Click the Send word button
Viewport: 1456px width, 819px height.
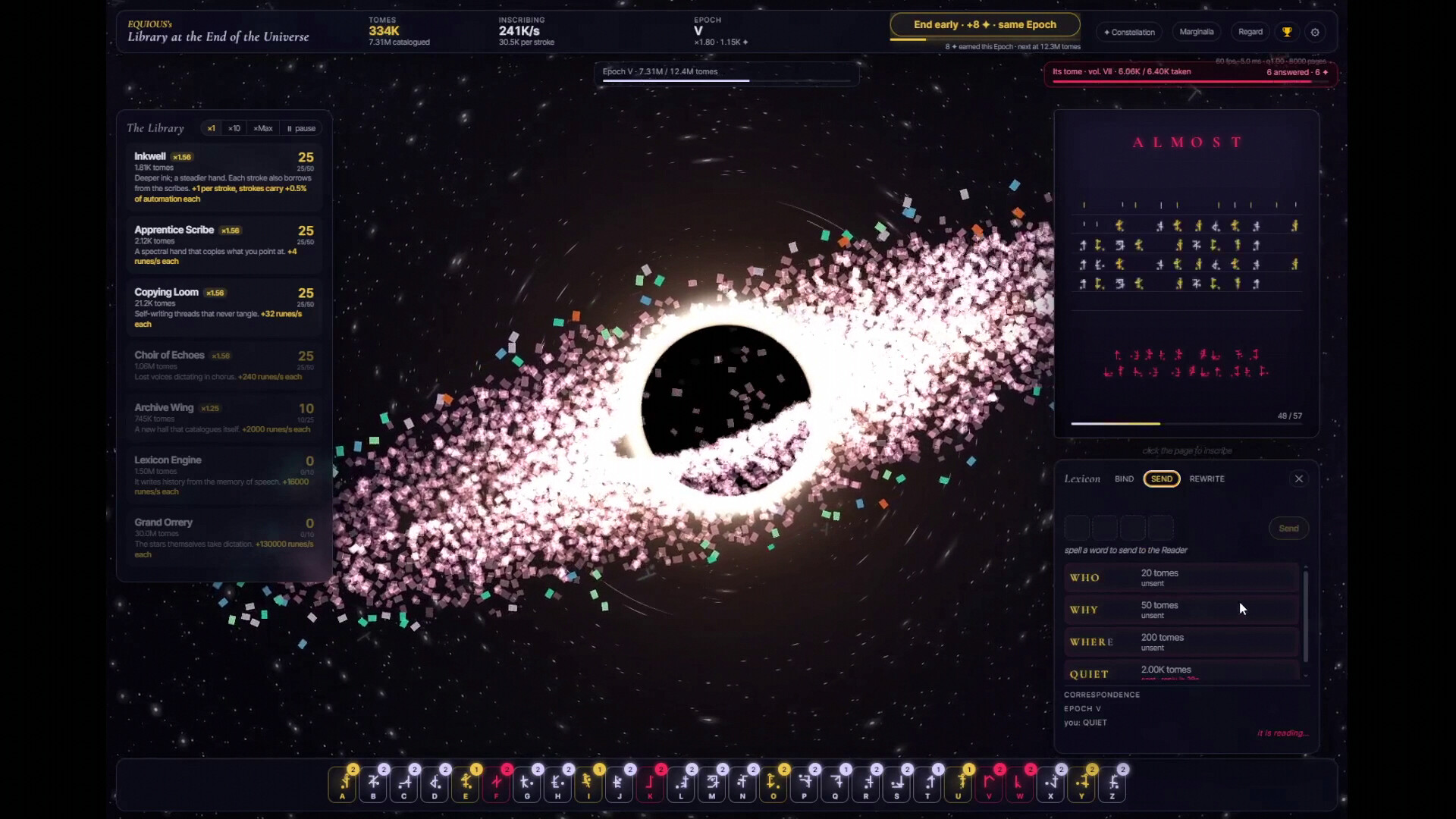tap(1288, 529)
